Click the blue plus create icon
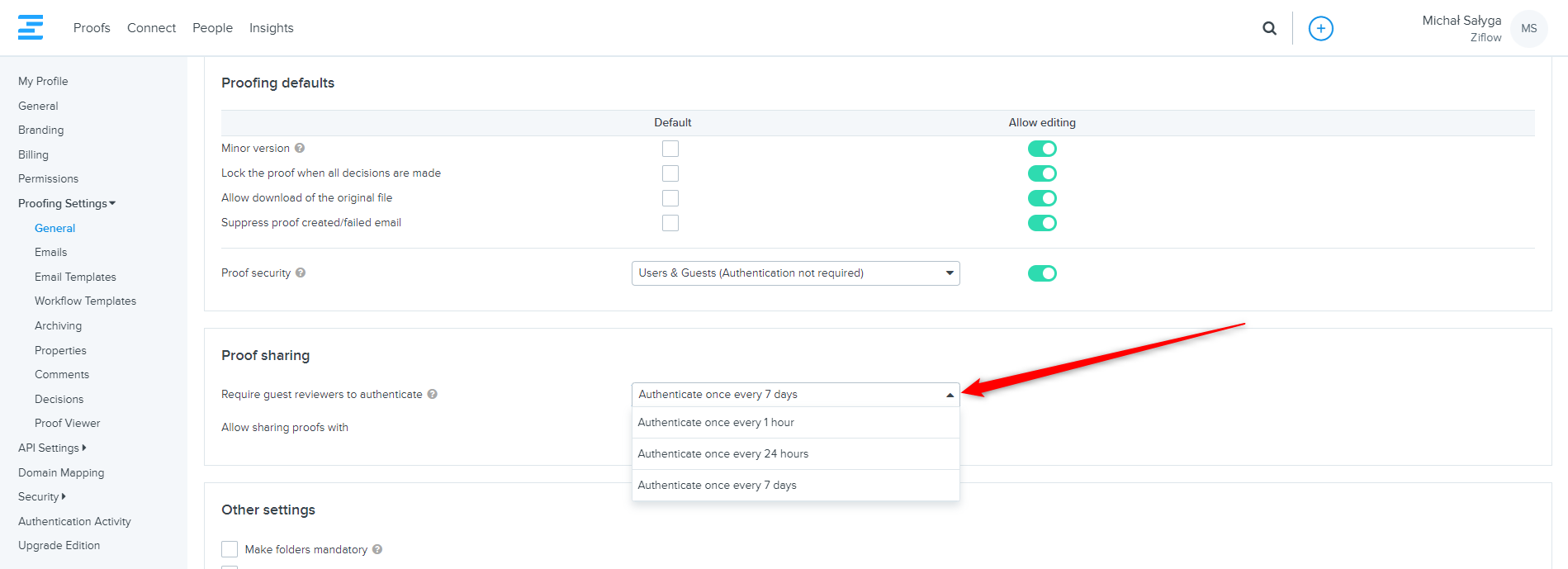The width and height of the screenshot is (1568, 569). click(1320, 28)
